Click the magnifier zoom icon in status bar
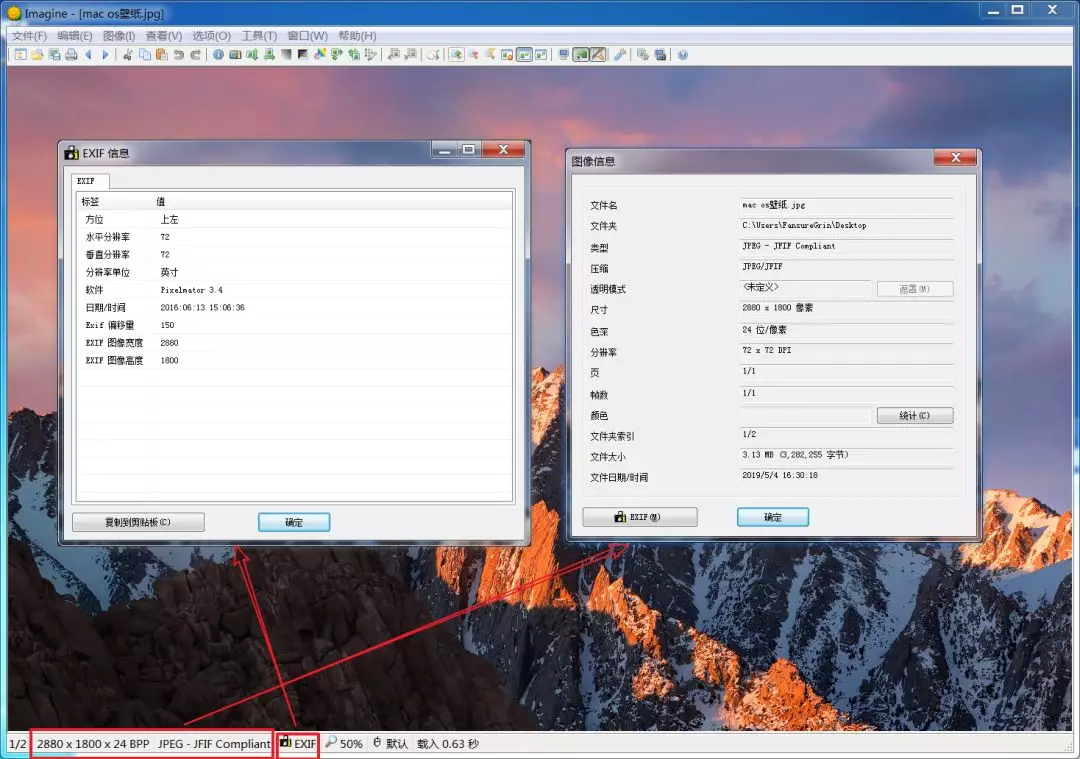The width and height of the screenshot is (1080, 759). click(331, 742)
